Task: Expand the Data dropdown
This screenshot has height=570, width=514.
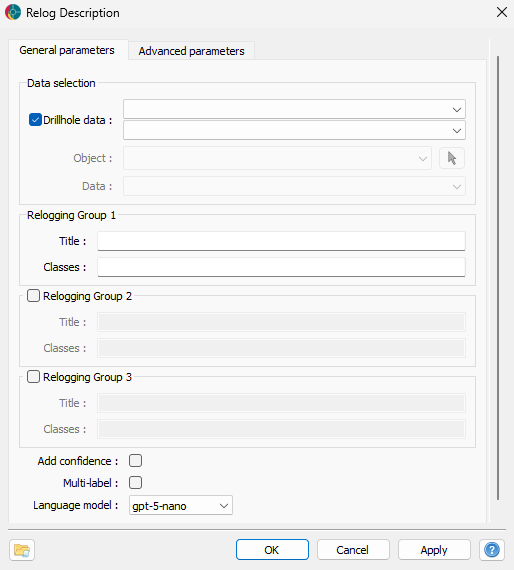Action: 294,186
